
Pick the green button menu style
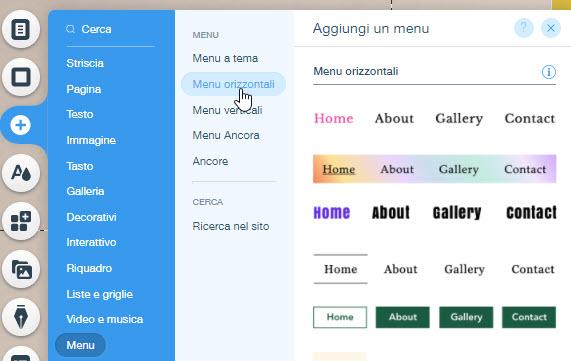pos(434,317)
